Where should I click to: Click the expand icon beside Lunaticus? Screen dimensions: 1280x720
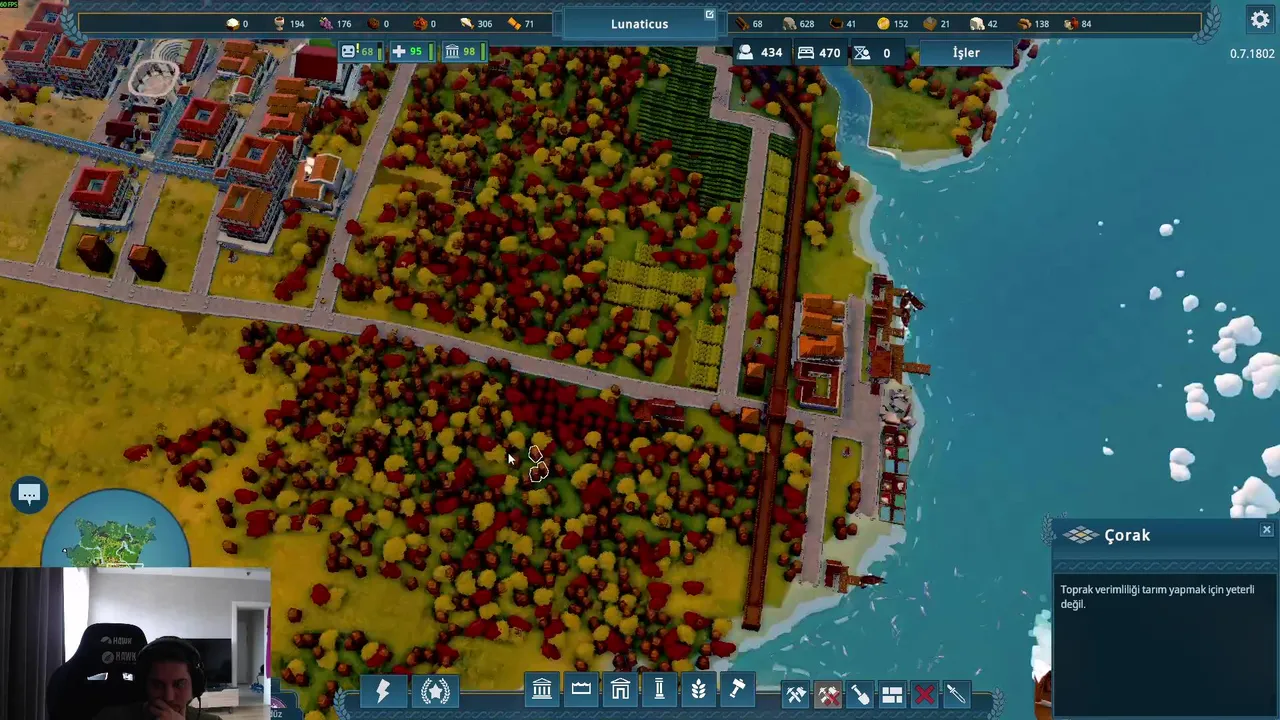(x=709, y=15)
